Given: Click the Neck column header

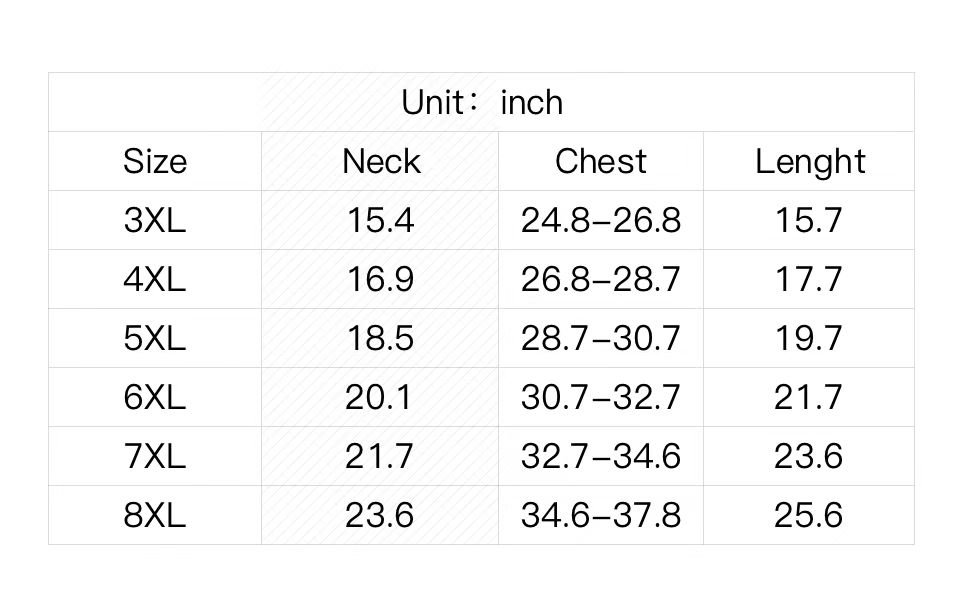Looking at the screenshot, I should [x=380, y=161].
